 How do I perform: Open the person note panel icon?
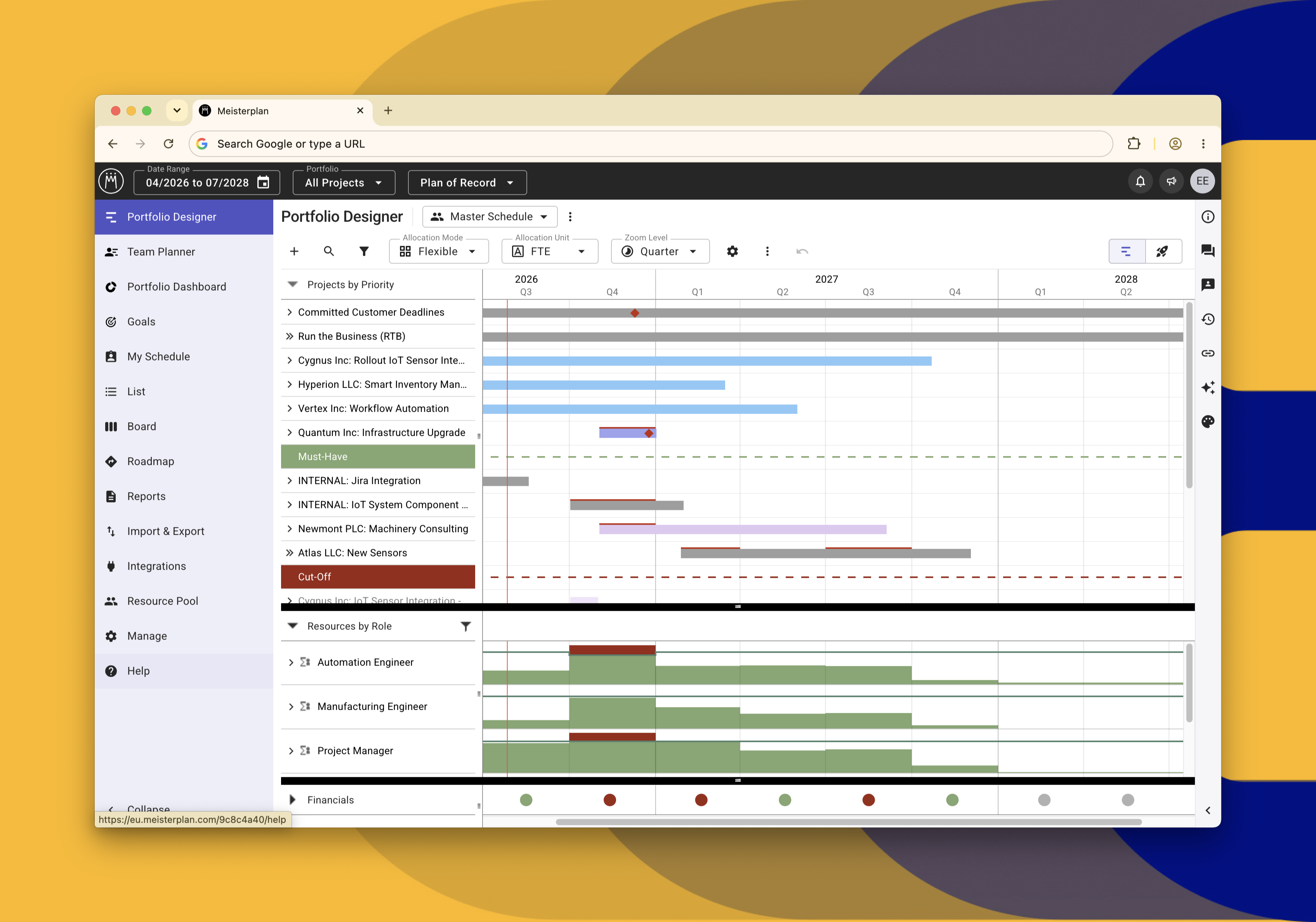[1208, 285]
